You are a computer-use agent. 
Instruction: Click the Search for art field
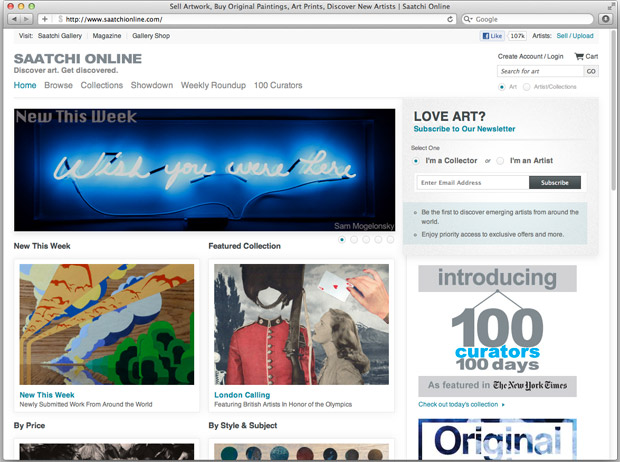[540, 71]
